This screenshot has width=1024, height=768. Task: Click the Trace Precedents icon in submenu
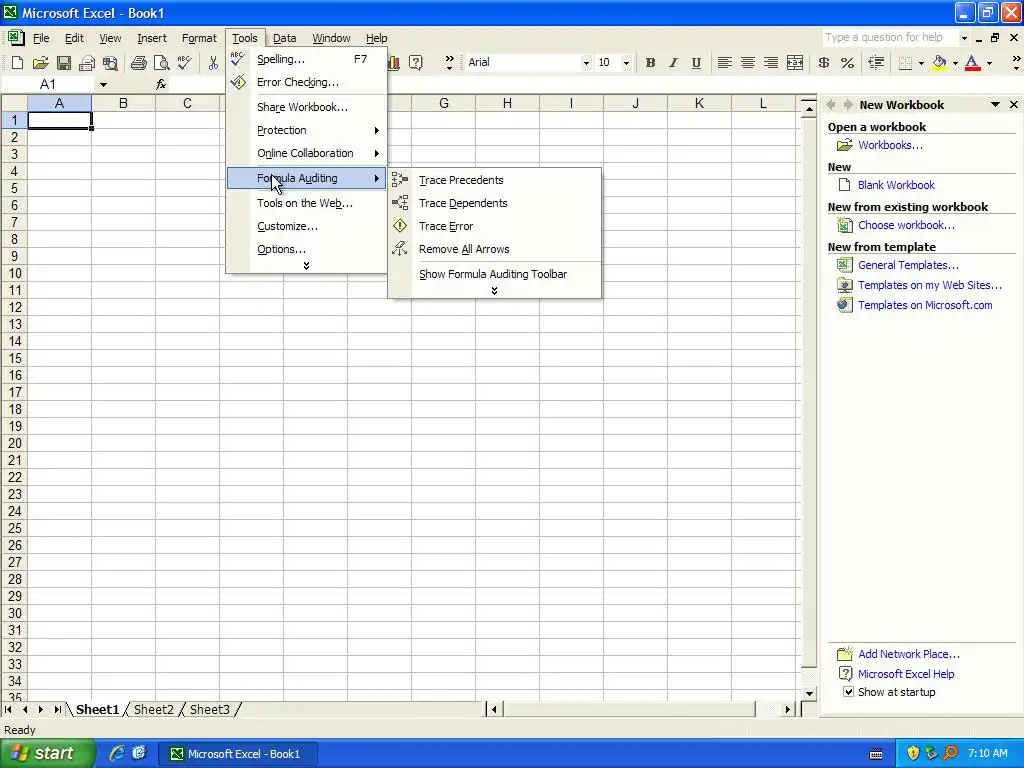(400, 180)
